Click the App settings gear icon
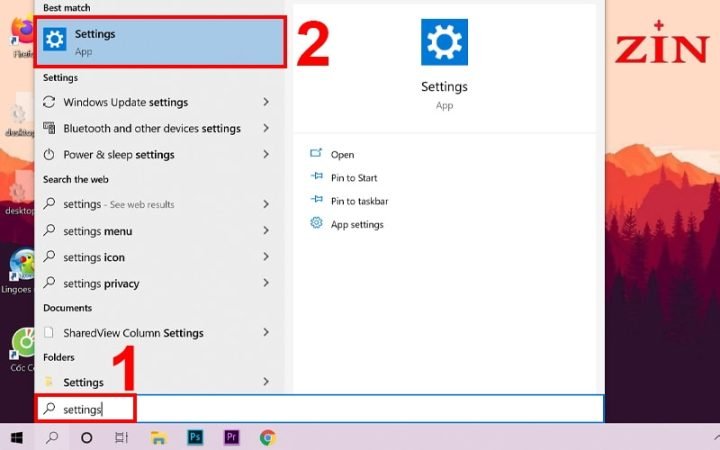 point(316,223)
